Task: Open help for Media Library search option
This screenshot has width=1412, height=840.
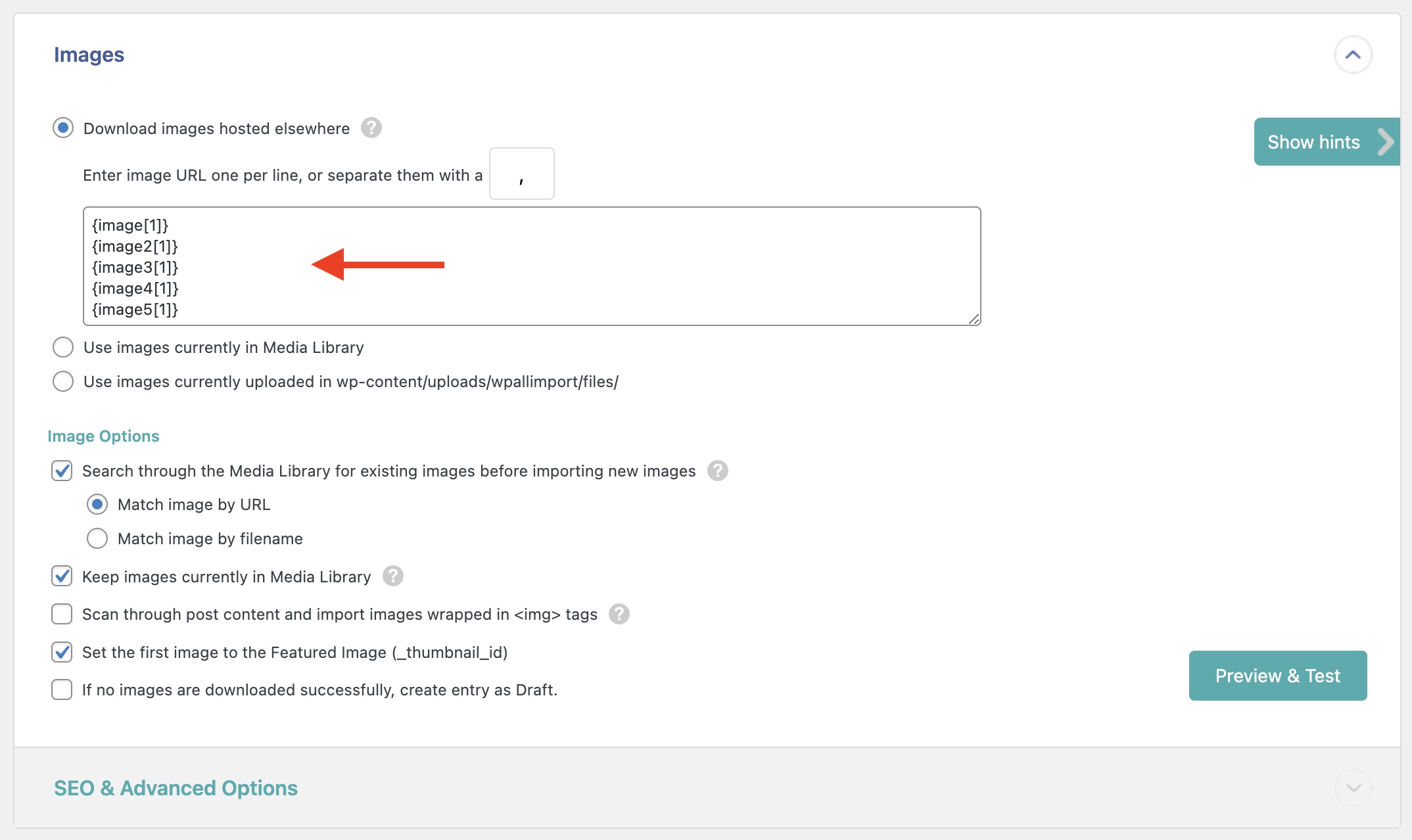Action: pos(717,471)
